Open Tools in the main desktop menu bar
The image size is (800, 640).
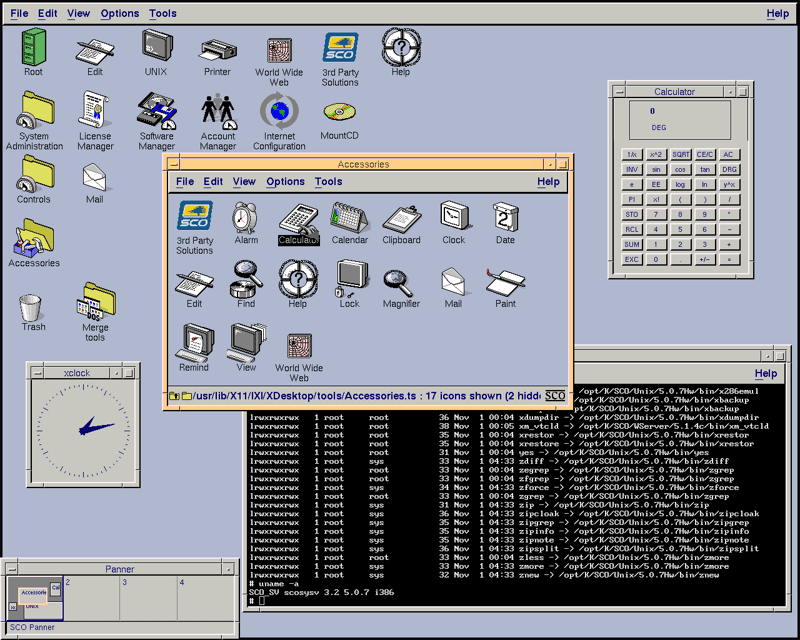pyautogui.click(x=162, y=14)
